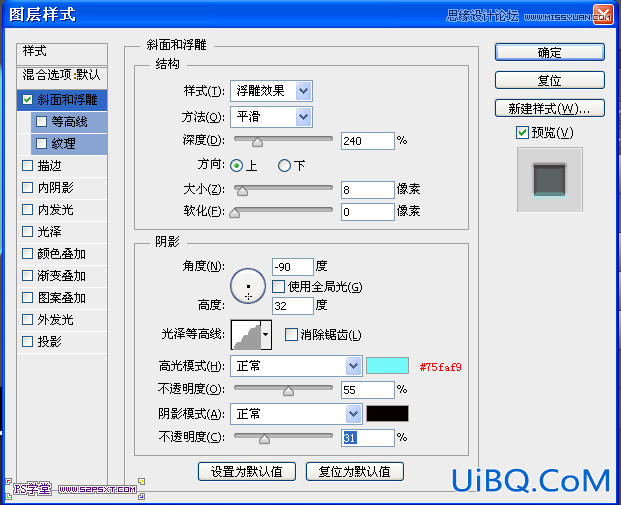Open the 等高线 sub-entry
Image resolution: width=621 pixels, height=505 pixels.
pos(69,122)
